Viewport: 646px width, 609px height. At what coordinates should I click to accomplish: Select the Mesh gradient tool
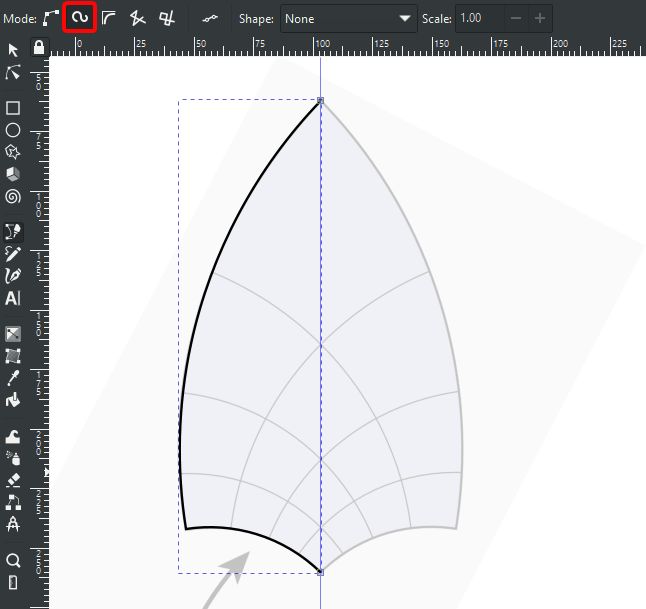[x=13, y=356]
